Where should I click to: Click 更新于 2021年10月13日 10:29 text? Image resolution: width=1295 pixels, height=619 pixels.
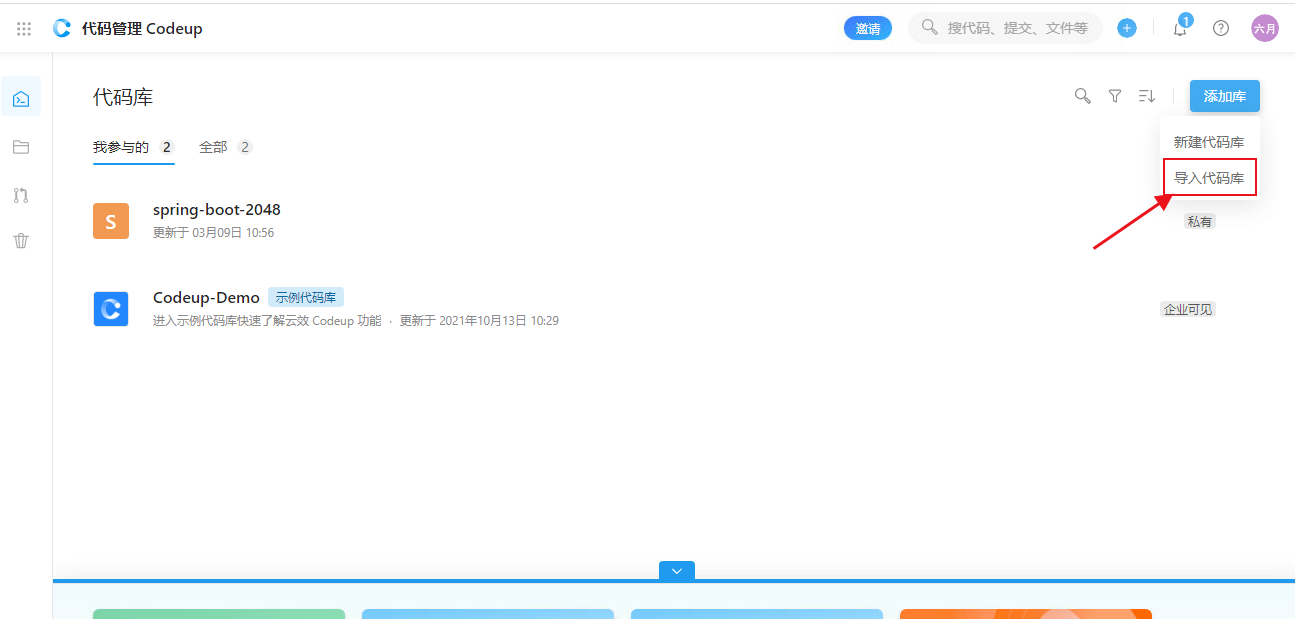coord(479,321)
